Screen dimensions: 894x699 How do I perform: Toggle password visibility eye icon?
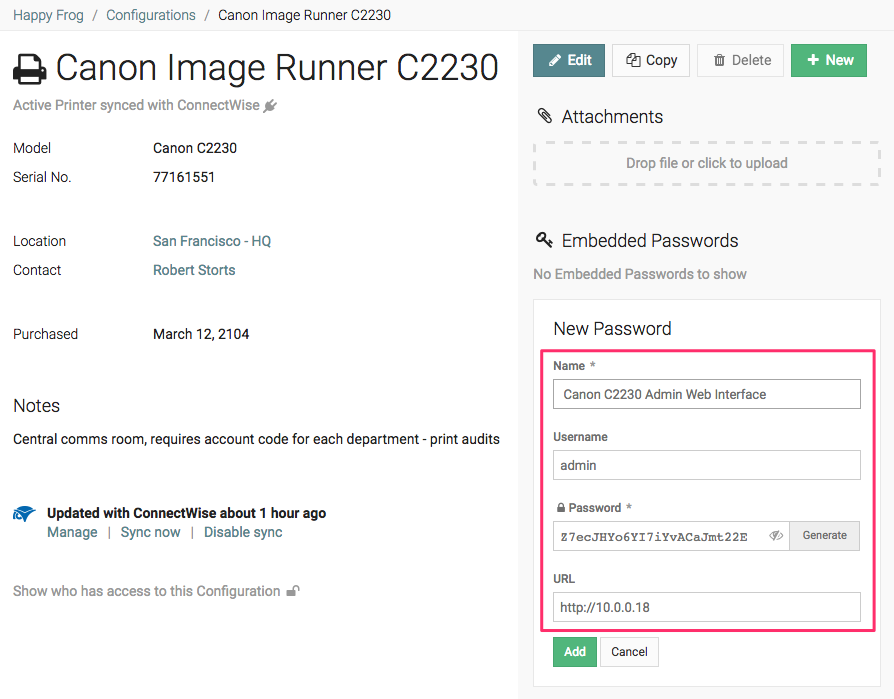click(x=775, y=536)
